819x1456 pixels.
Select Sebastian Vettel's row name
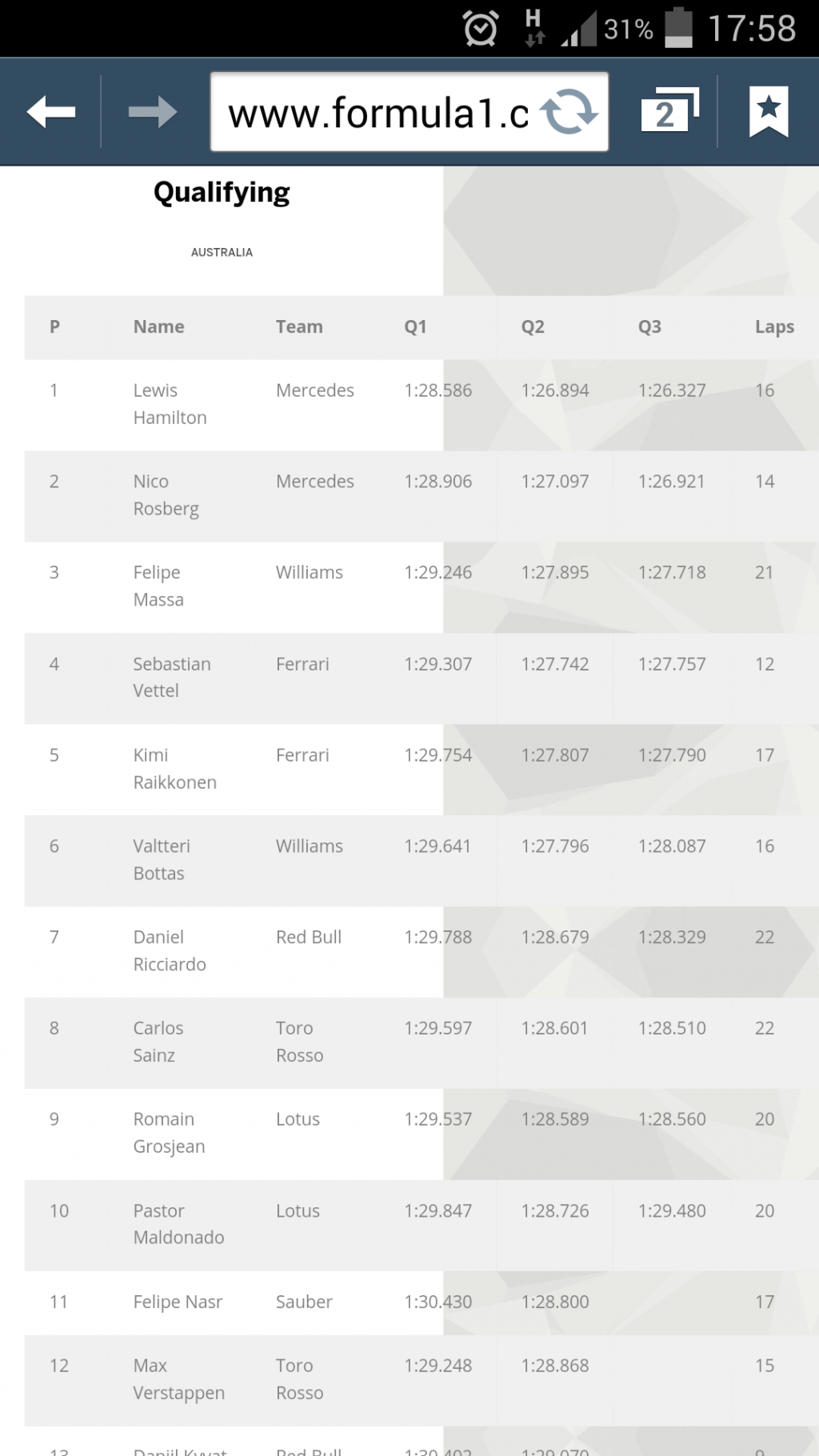172,677
